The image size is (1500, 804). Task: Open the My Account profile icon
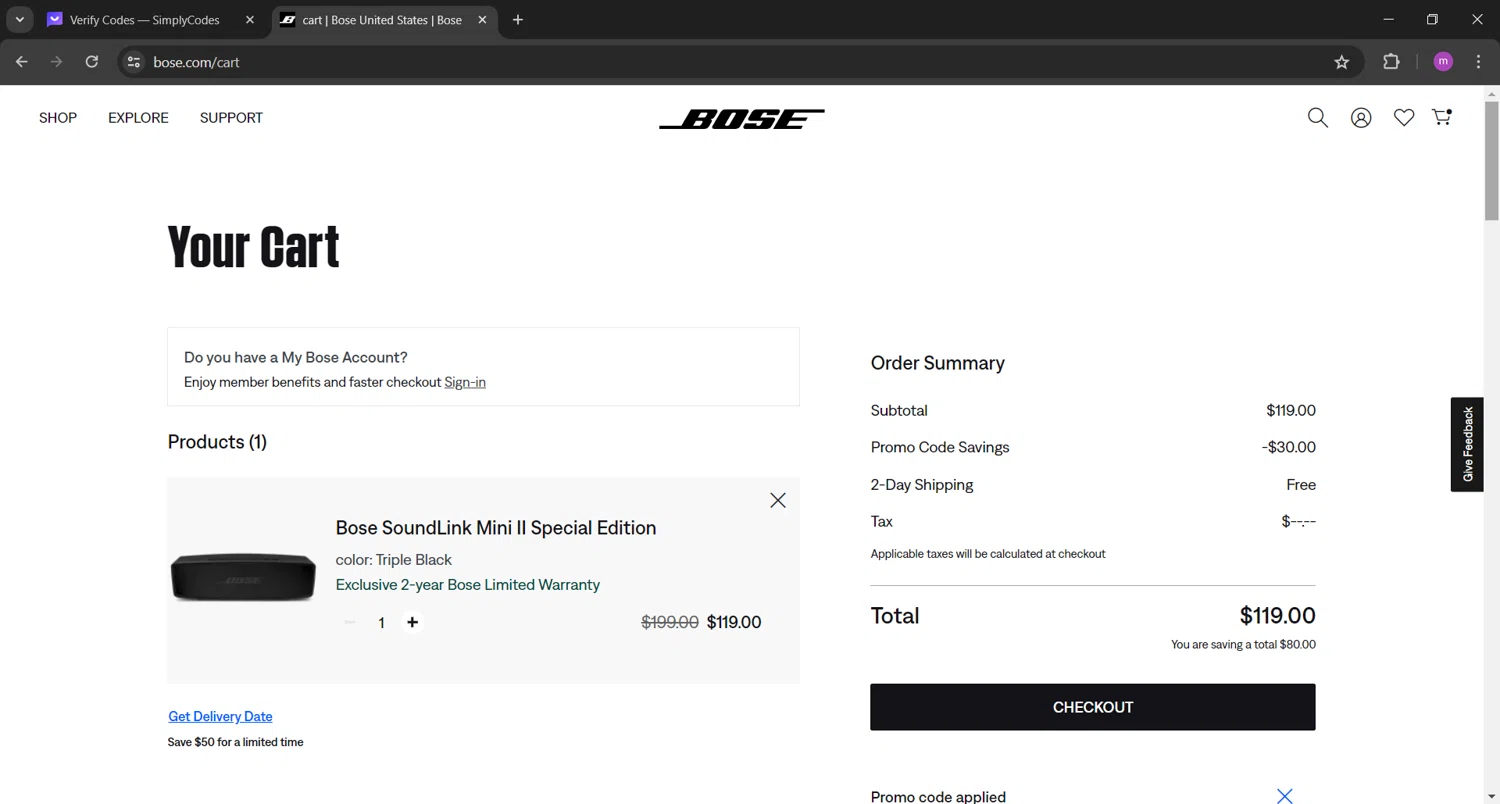(1361, 118)
